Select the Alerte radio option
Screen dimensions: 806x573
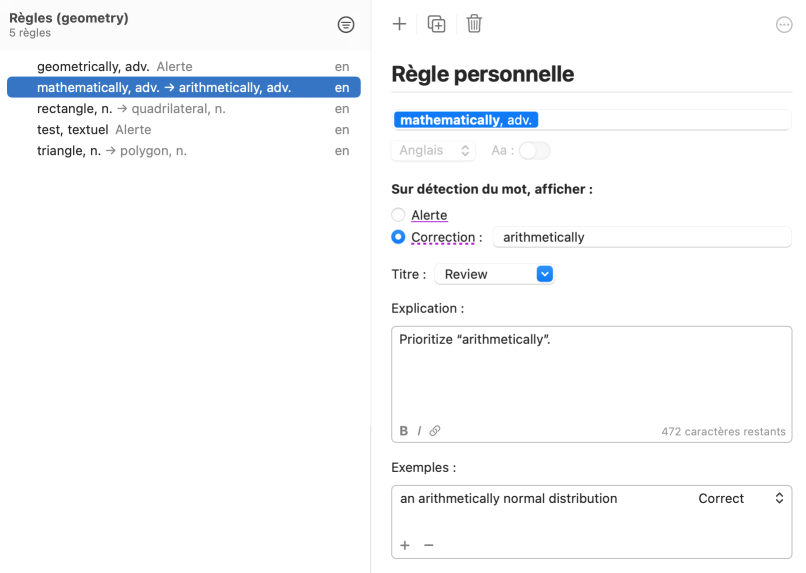[399, 215]
